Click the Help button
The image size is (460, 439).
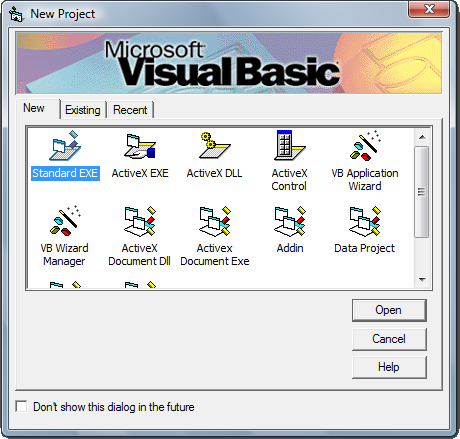coord(389,367)
